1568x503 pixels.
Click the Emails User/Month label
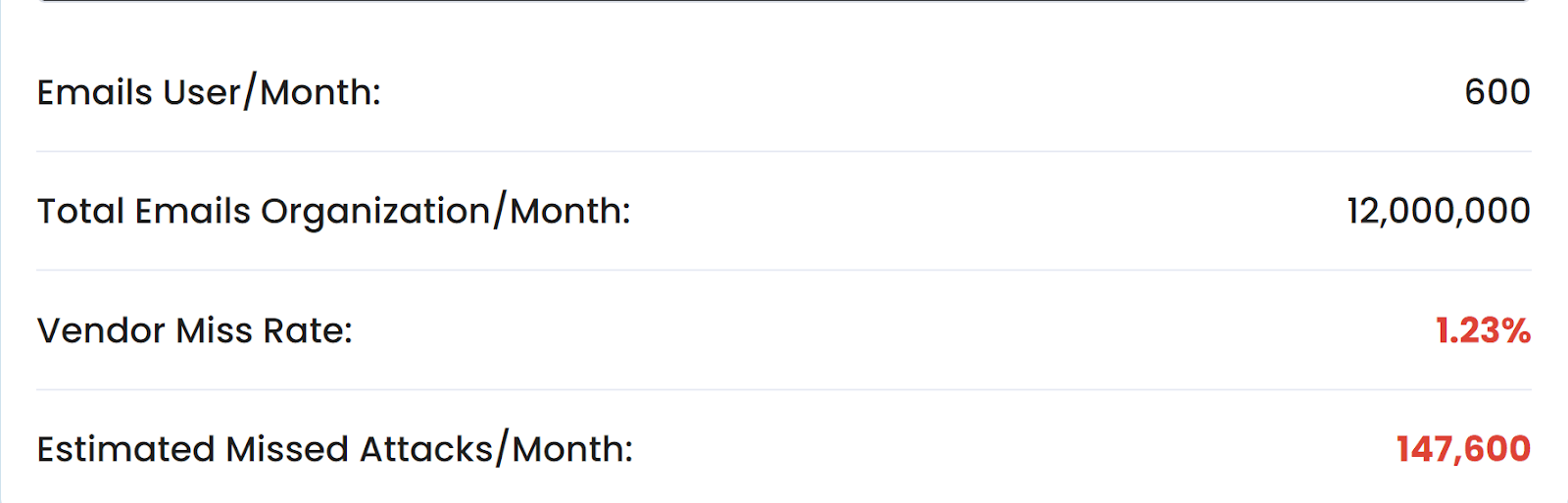pos(209,92)
